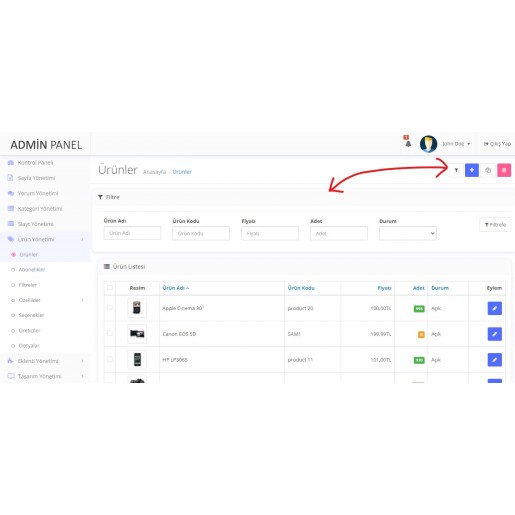Open the Apple Cinema 30" product thumbnail
Image resolution: width=515 pixels, height=515 pixels.
coord(137,308)
